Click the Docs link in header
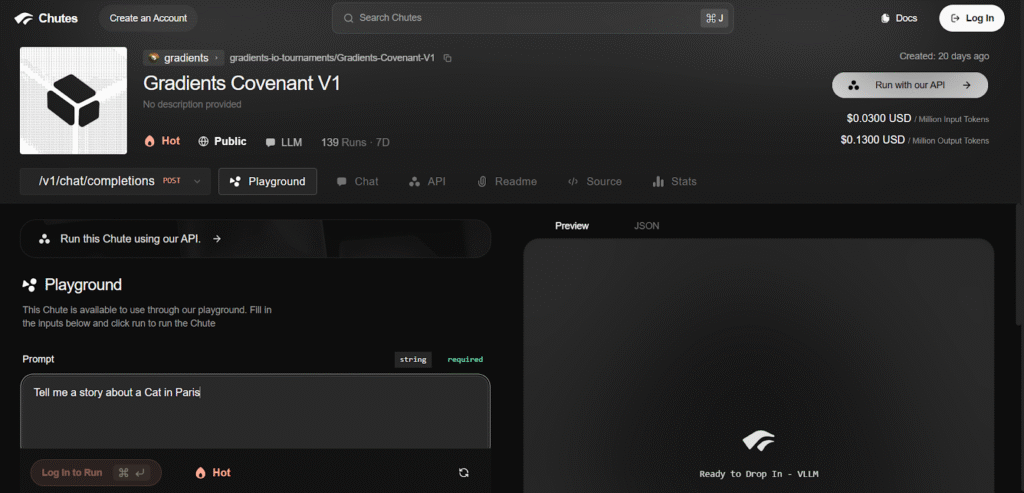 click(x=898, y=18)
